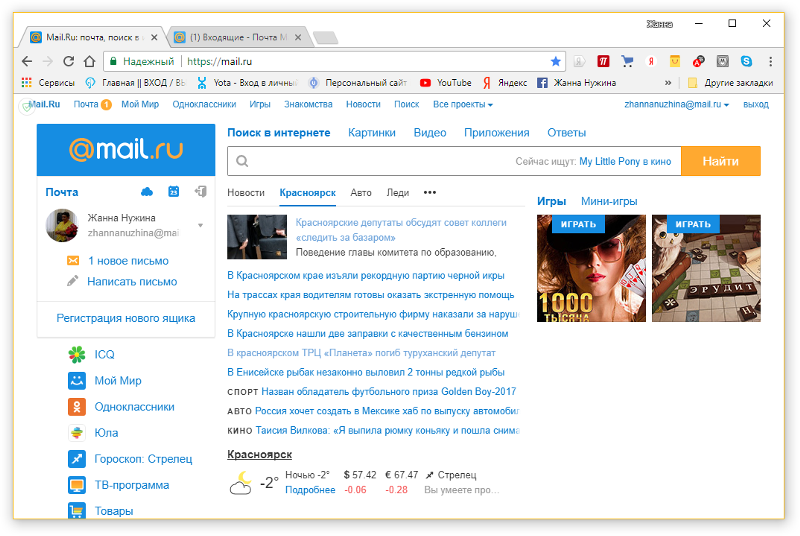Open the Мой Мир smiley icon
The width and height of the screenshot is (800, 536).
coord(77,380)
